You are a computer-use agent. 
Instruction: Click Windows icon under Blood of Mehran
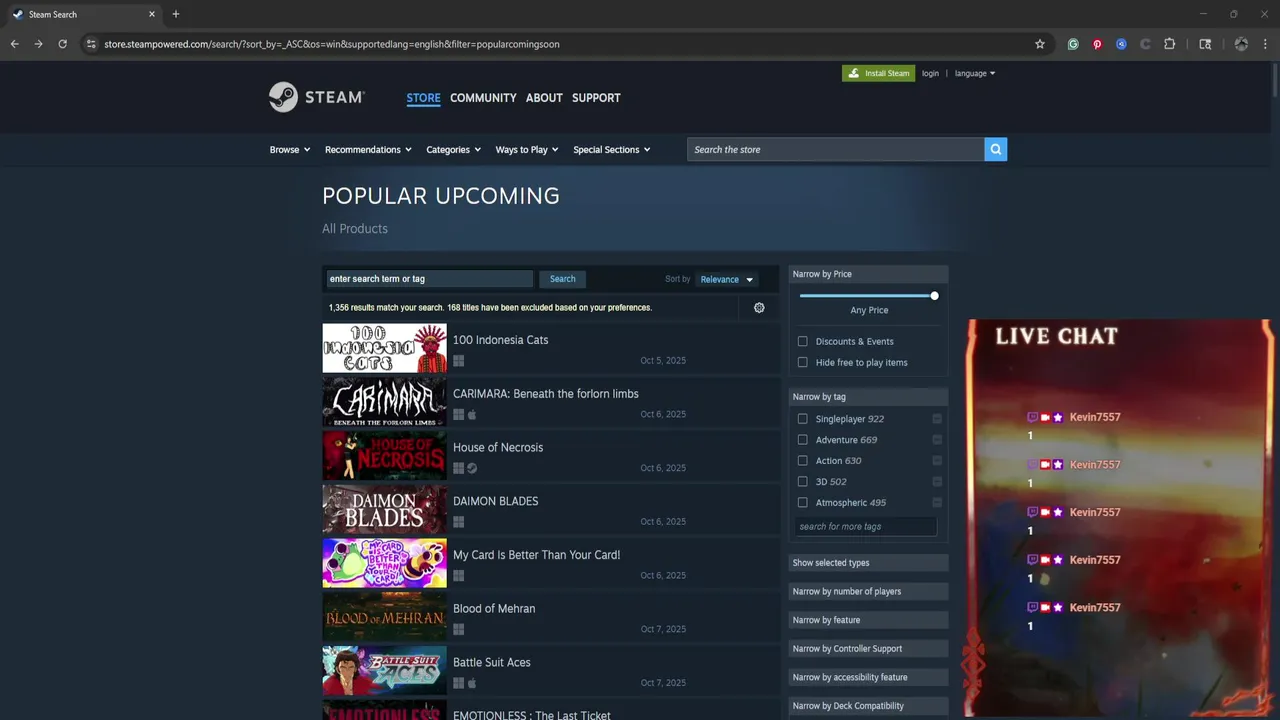(x=458, y=630)
